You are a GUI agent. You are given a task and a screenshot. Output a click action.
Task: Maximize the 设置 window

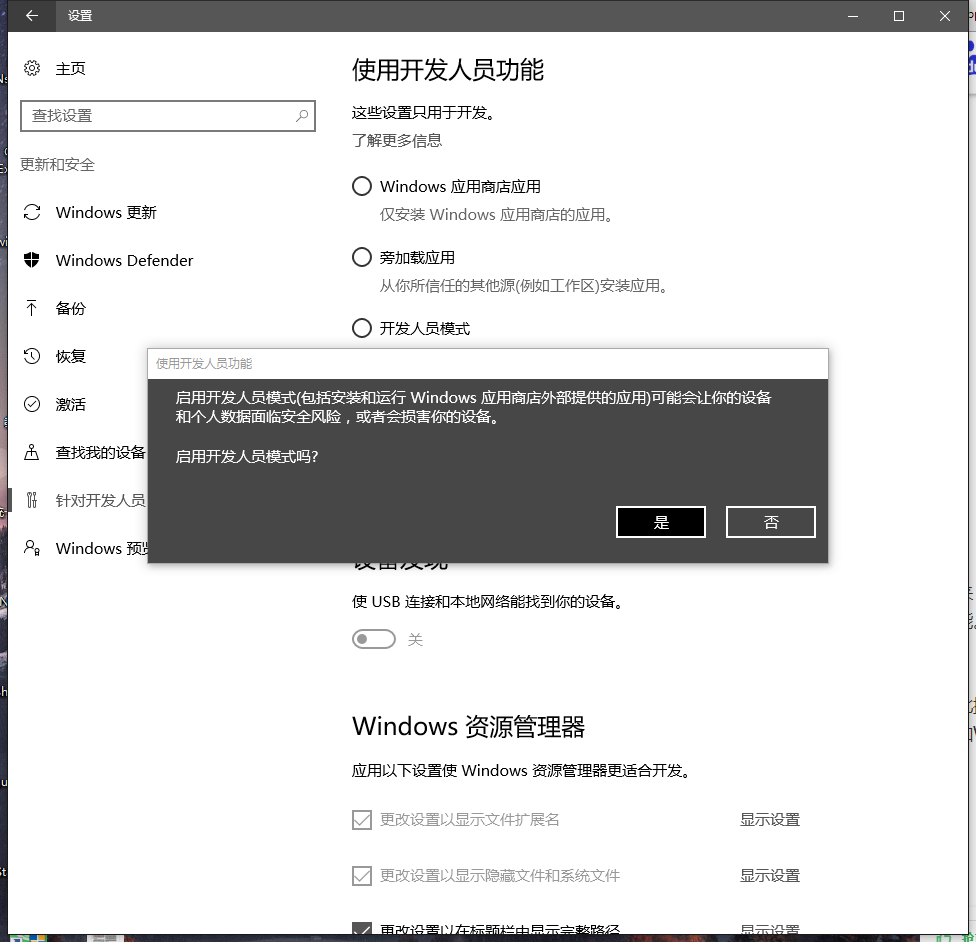tap(899, 16)
